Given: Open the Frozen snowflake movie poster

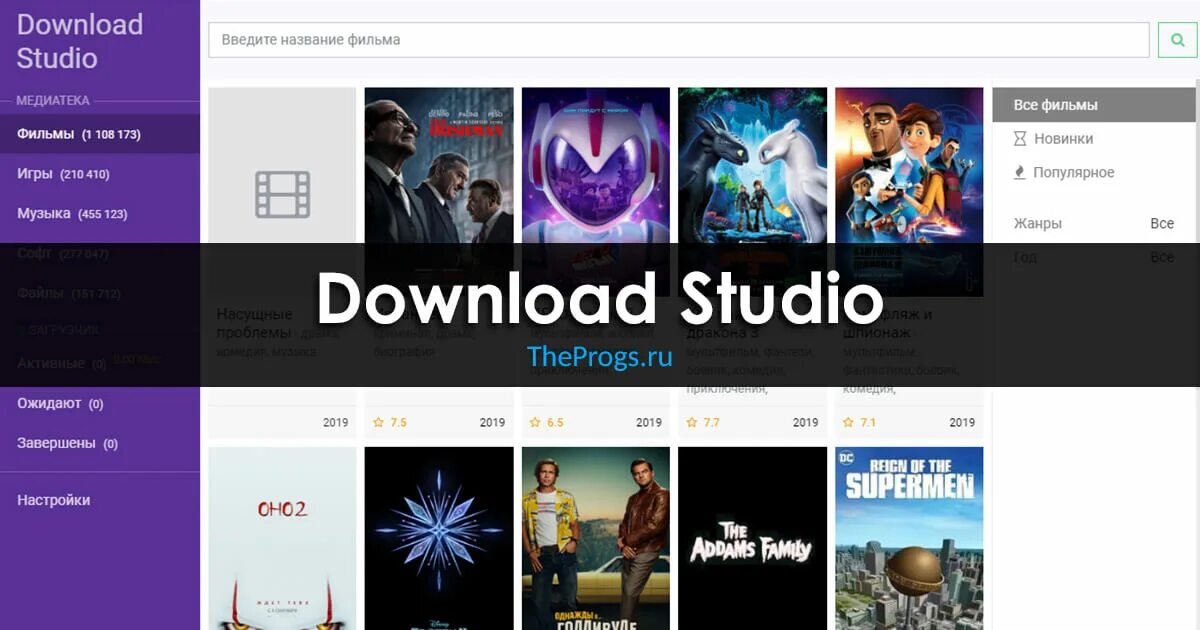Looking at the screenshot, I should tap(439, 538).
